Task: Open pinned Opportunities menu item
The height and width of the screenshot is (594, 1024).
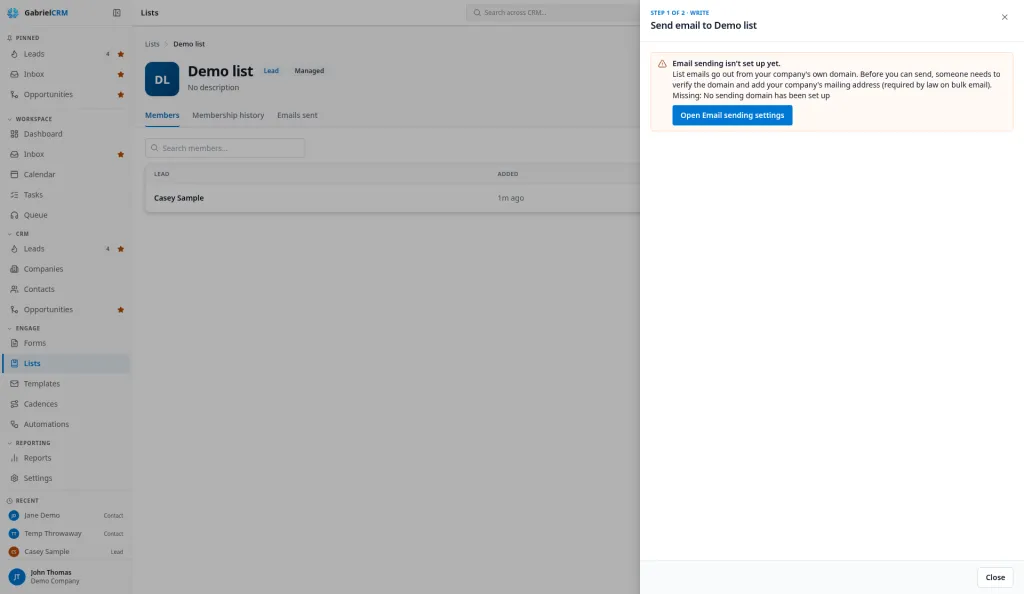Action: (65, 95)
